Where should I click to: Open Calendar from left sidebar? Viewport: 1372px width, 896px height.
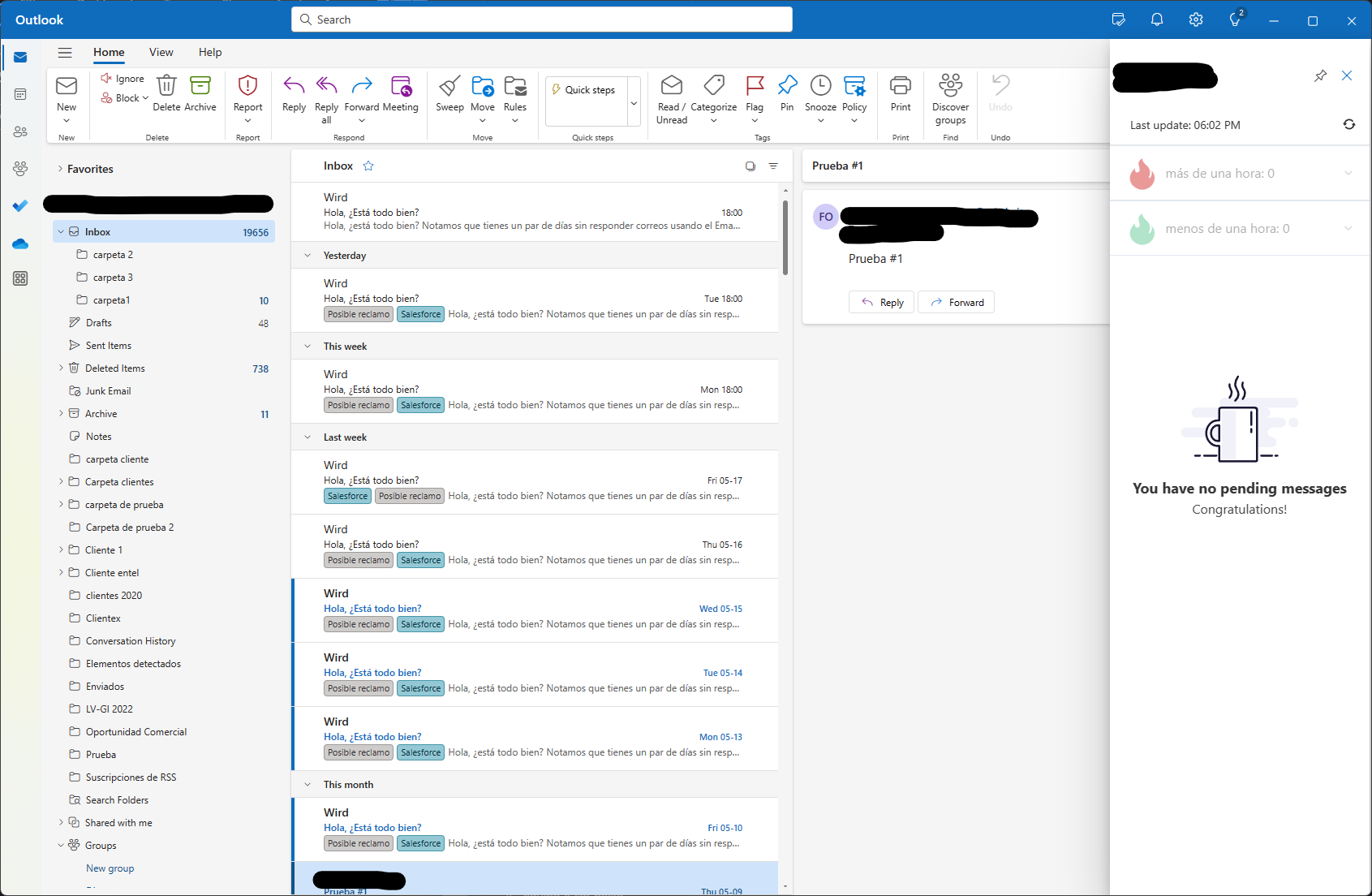[20, 94]
